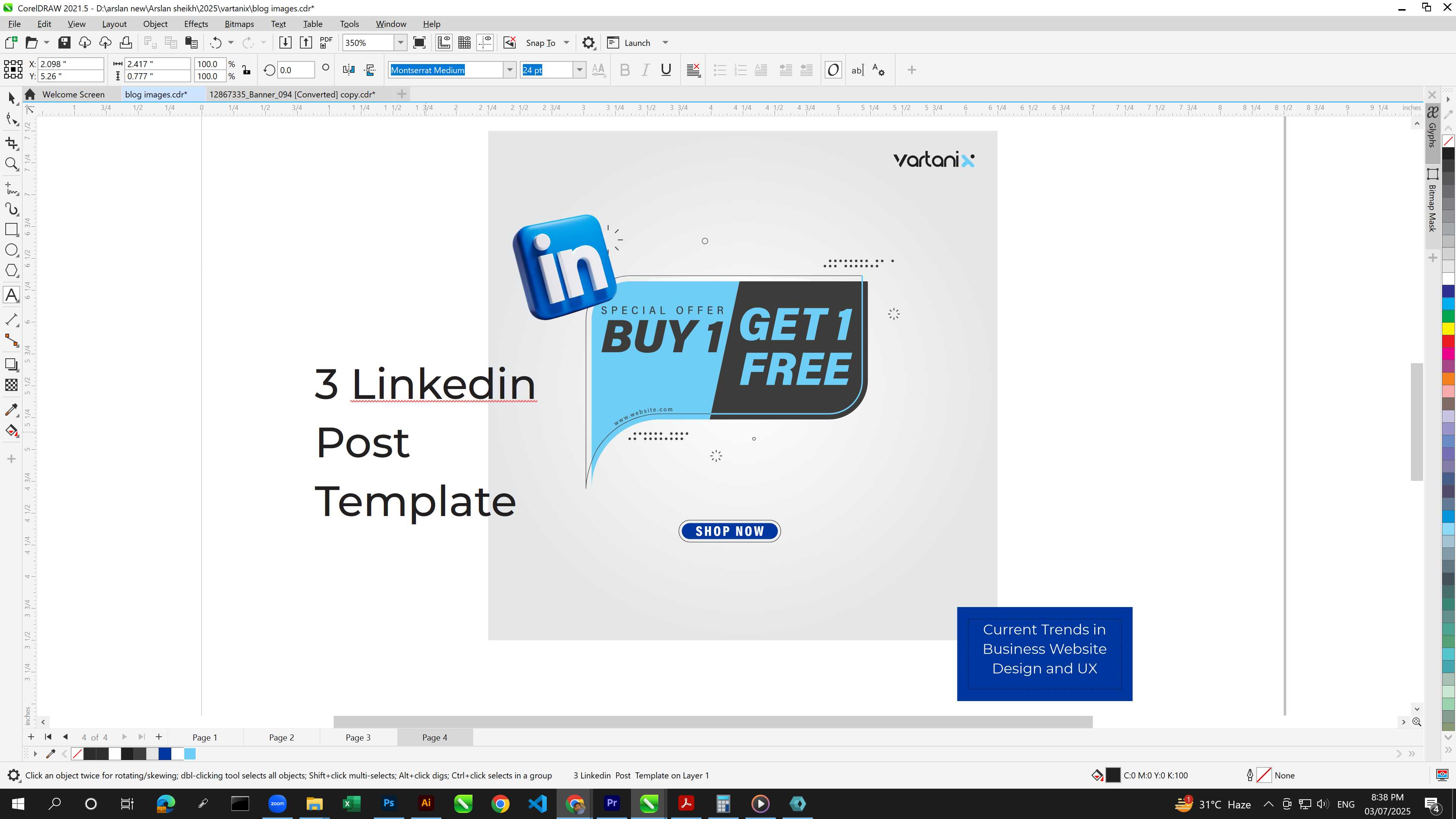Click the Mirror horizontally icon

pyautogui.click(x=349, y=69)
